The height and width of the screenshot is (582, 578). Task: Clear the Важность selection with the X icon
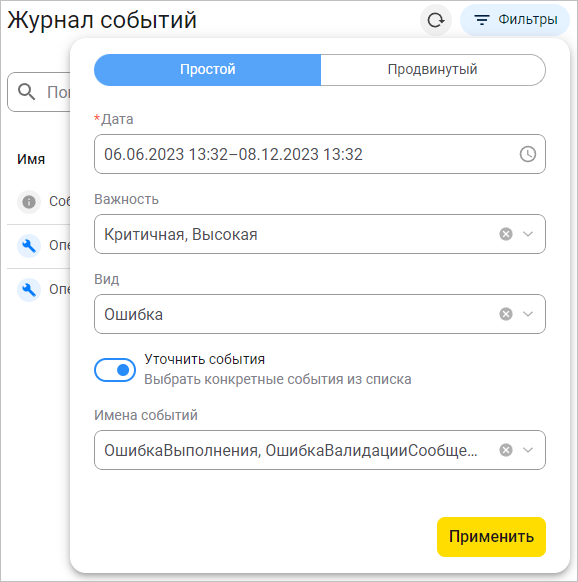coord(506,234)
